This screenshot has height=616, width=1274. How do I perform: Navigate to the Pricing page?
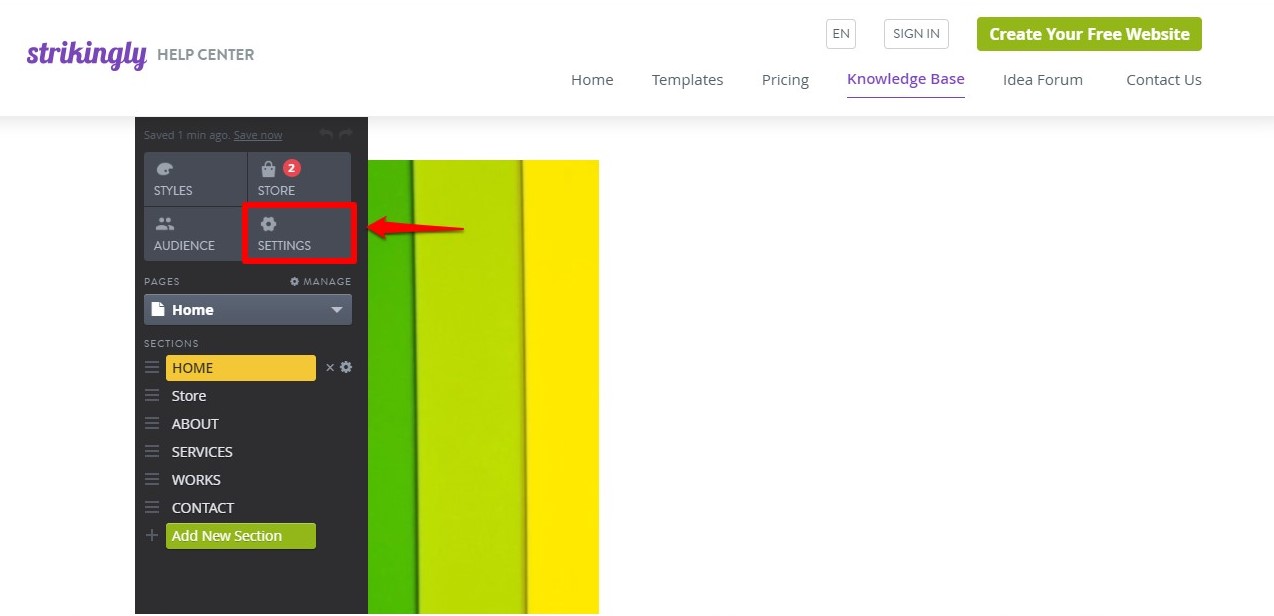tap(785, 80)
